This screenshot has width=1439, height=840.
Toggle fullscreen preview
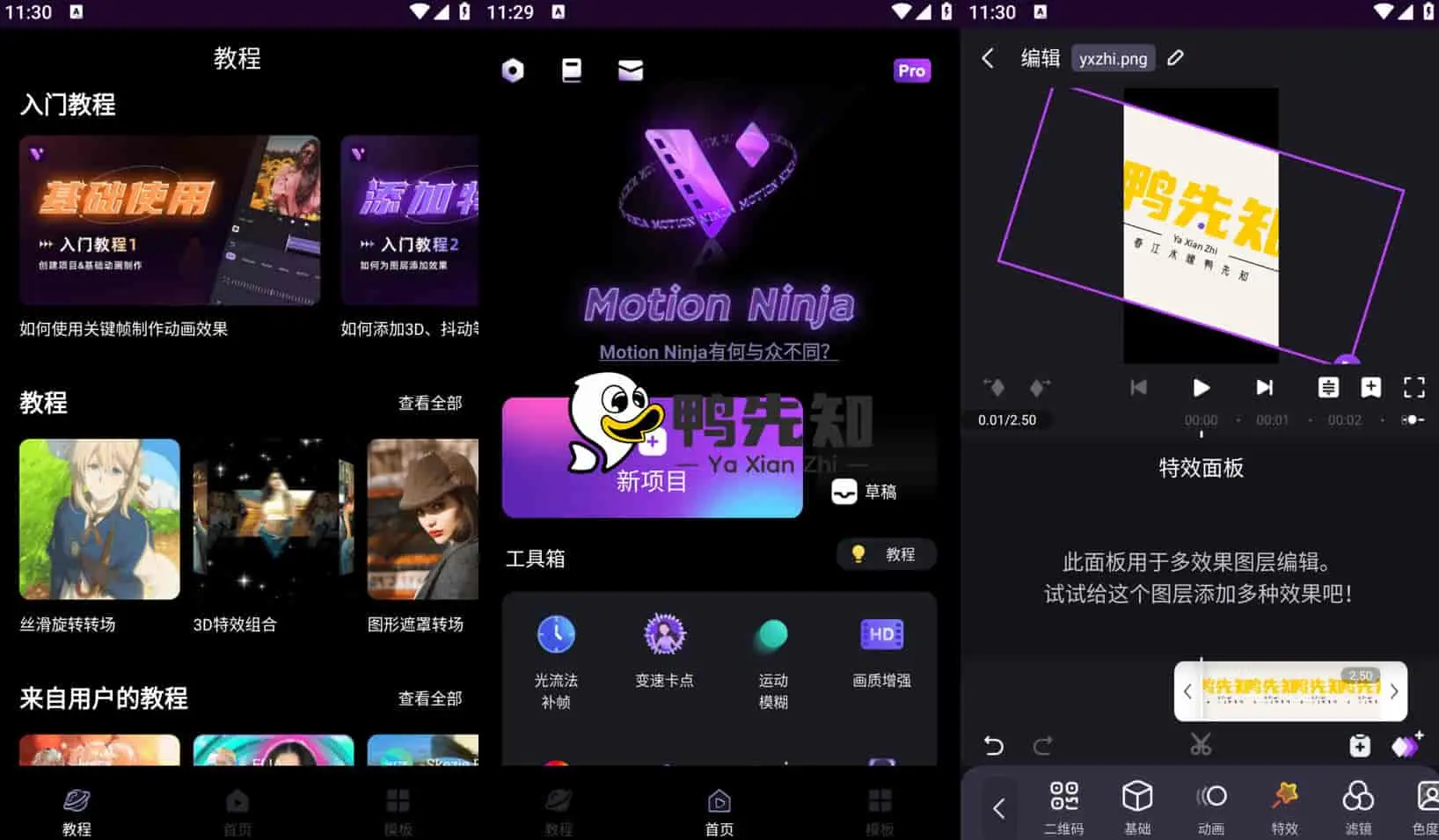[x=1413, y=387]
